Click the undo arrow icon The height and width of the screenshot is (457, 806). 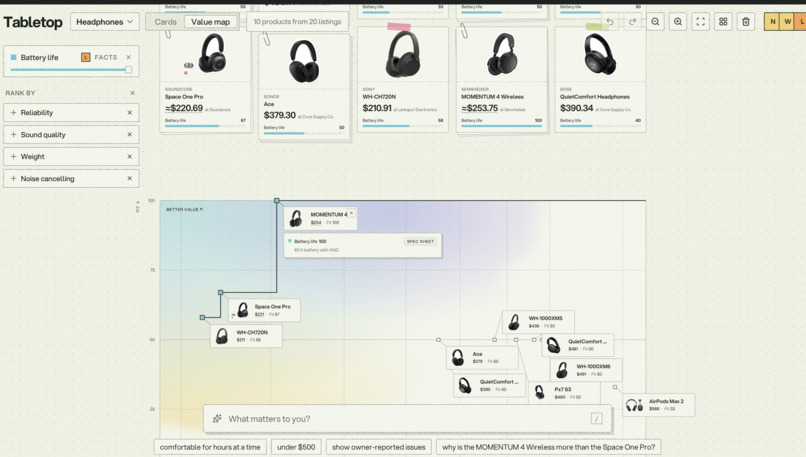(610, 22)
